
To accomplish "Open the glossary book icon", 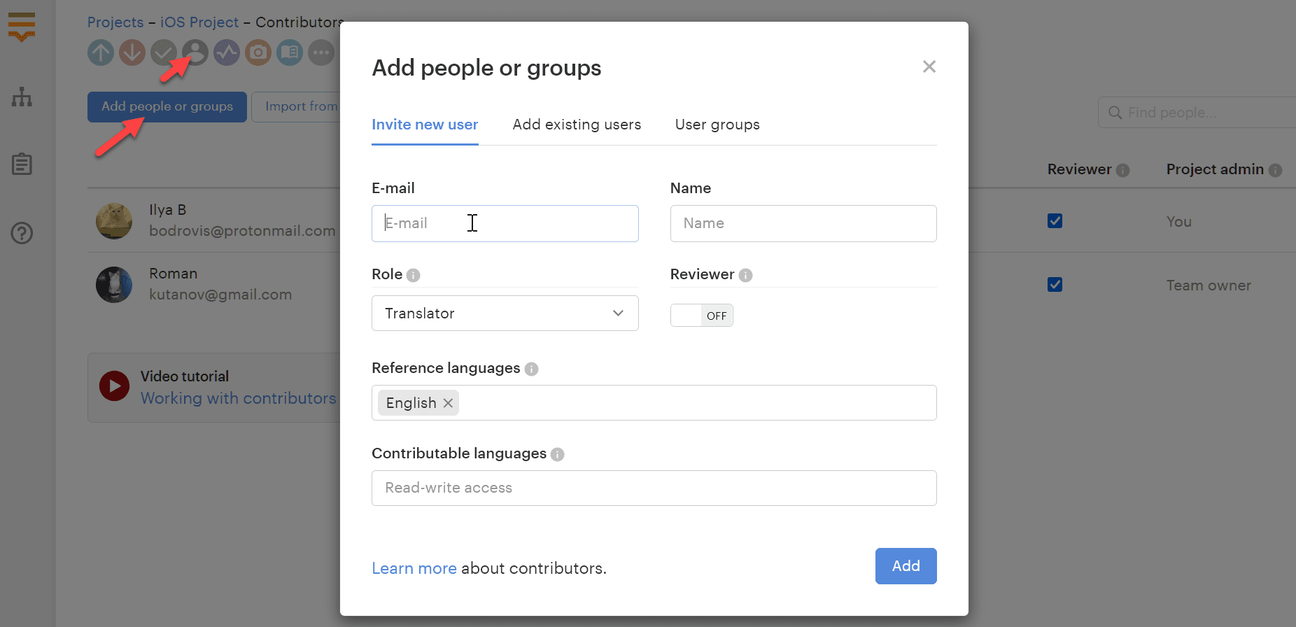I will tap(289, 52).
